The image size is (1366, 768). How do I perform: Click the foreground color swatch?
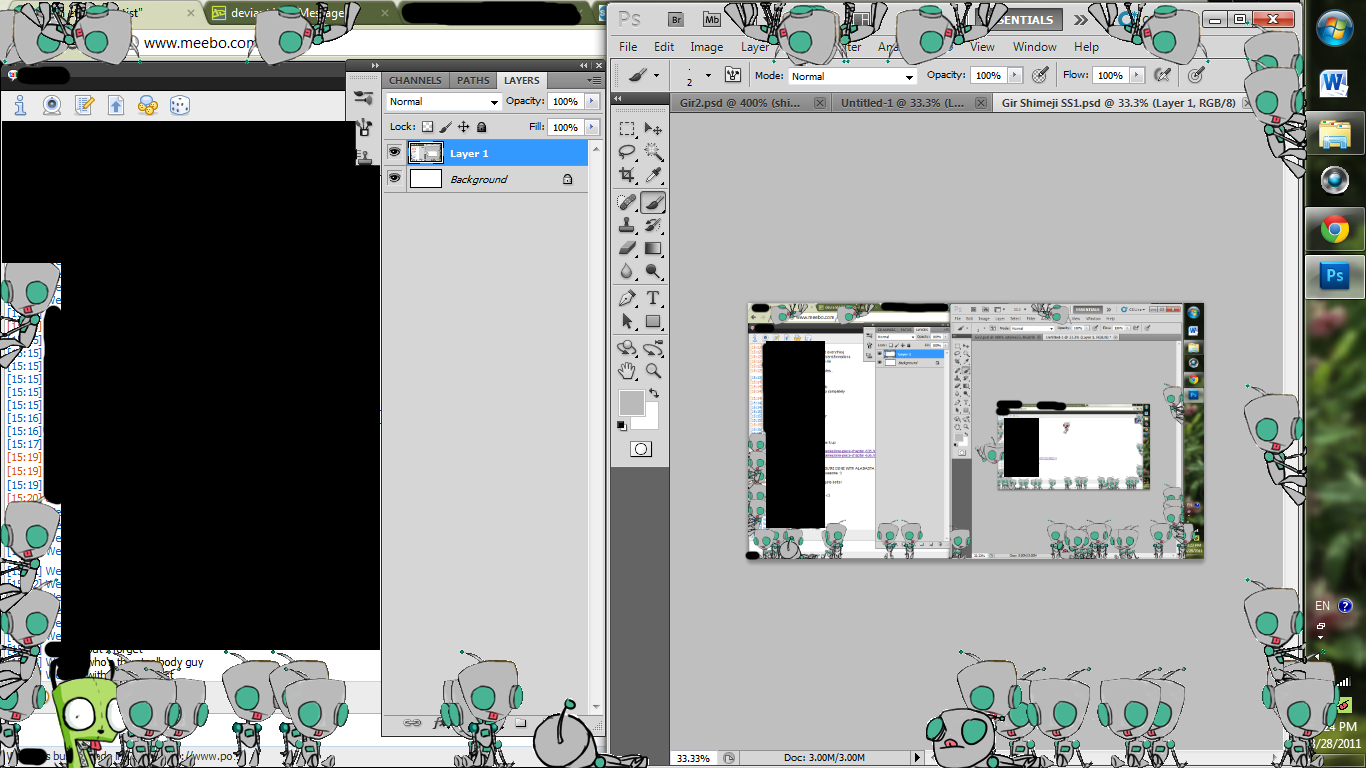point(631,402)
